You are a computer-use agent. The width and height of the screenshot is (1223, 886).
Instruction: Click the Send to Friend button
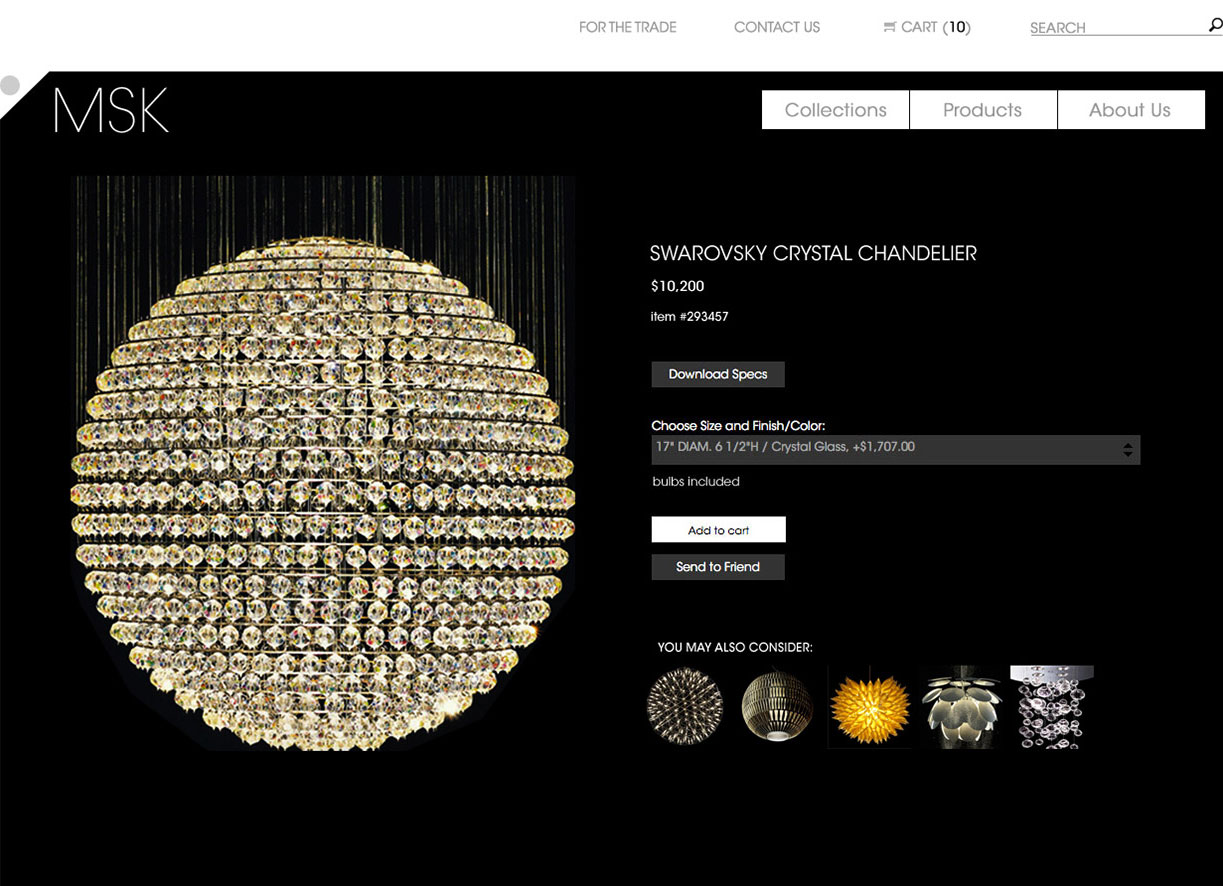click(718, 567)
